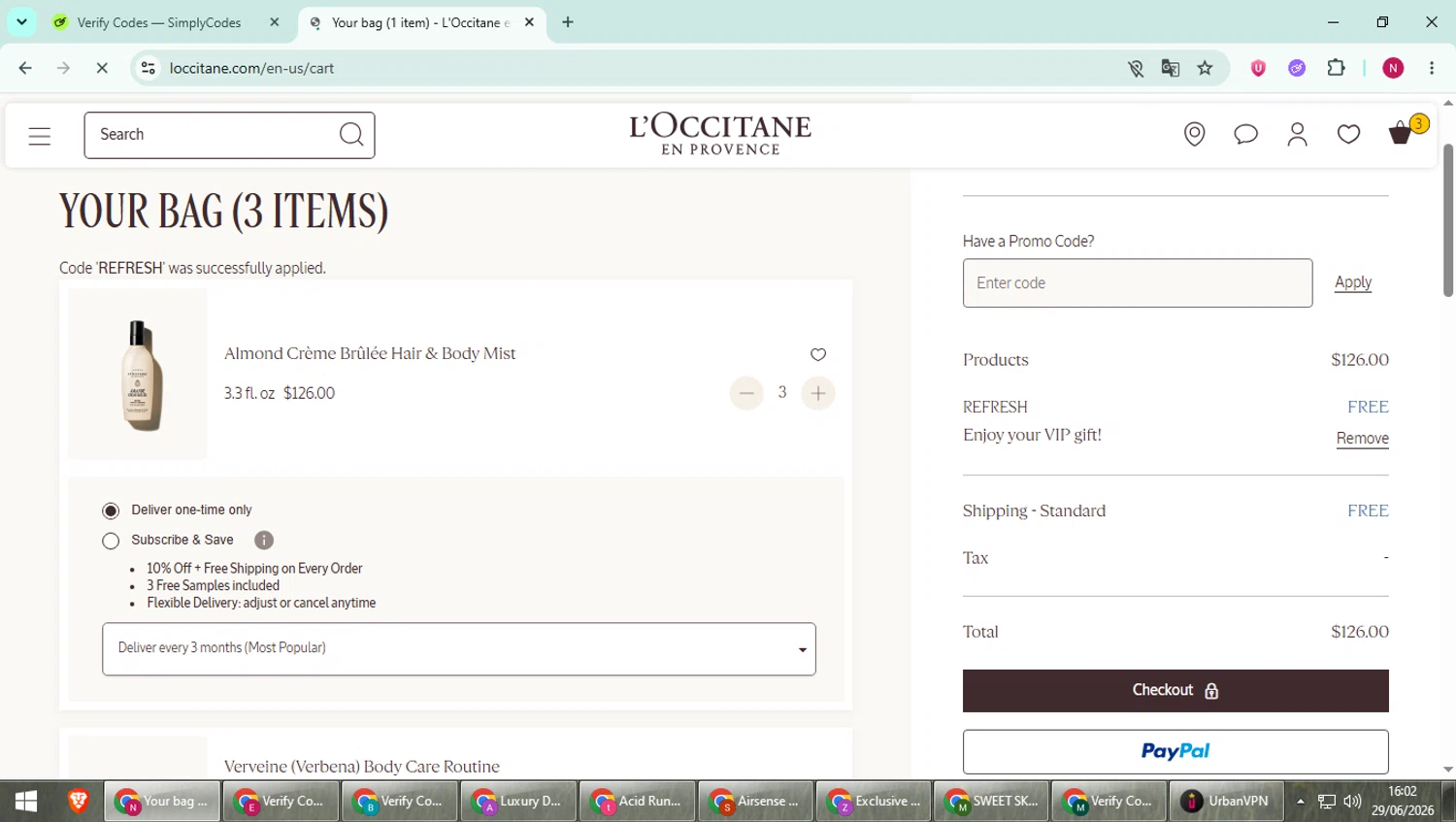
Task: Pay with PayPal button
Action: click(x=1175, y=752)
